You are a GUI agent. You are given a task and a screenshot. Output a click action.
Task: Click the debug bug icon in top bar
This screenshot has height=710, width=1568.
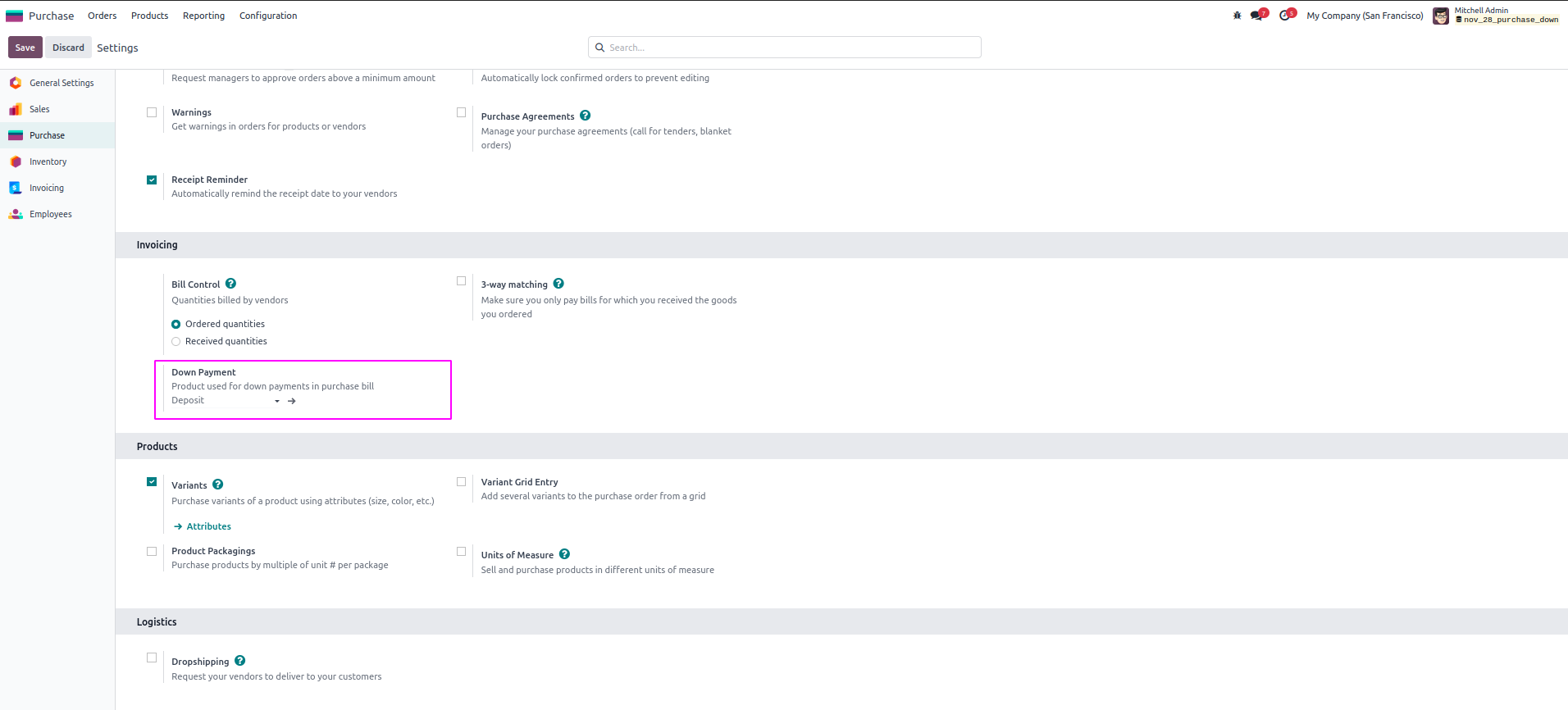(x=1237, y=16)
